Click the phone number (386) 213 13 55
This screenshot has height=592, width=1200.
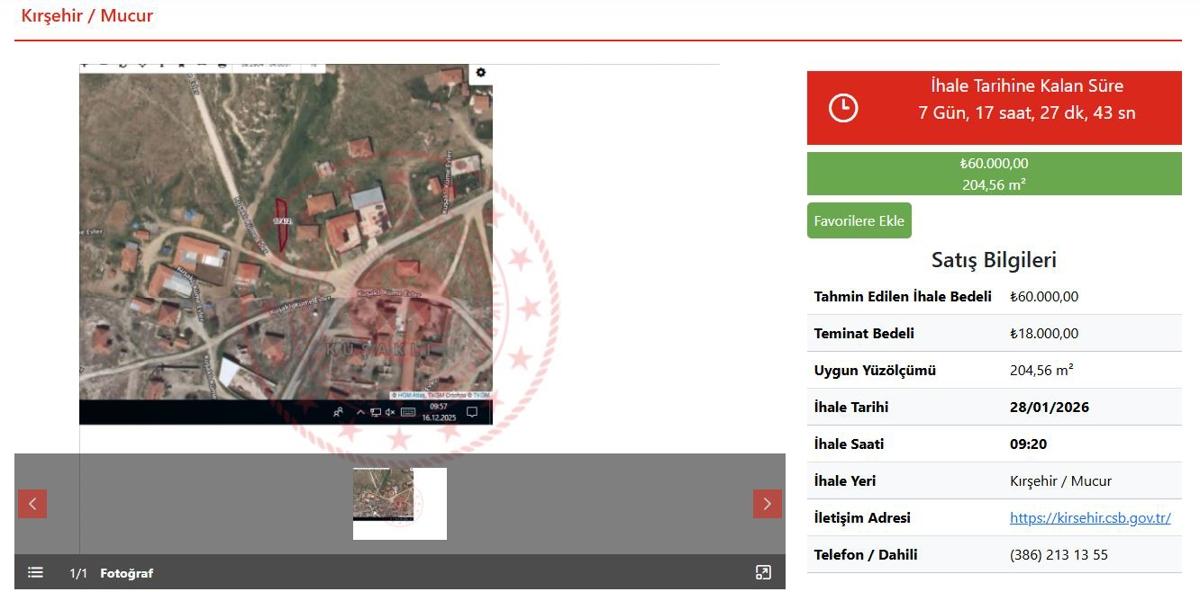(x=1058, y=555)
